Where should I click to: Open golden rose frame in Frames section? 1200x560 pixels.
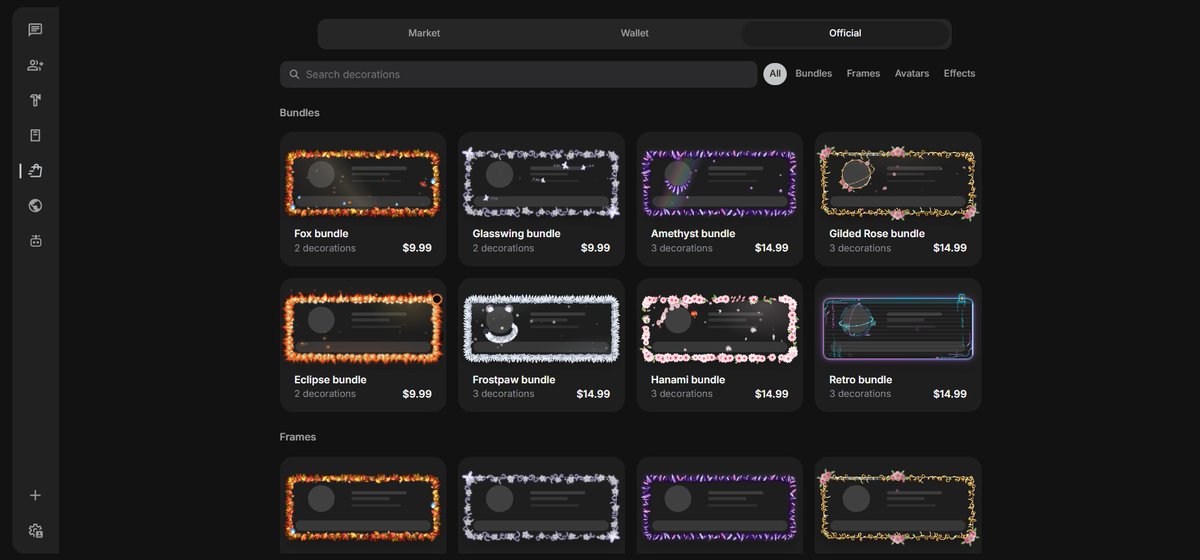click(x=898, y=507)
